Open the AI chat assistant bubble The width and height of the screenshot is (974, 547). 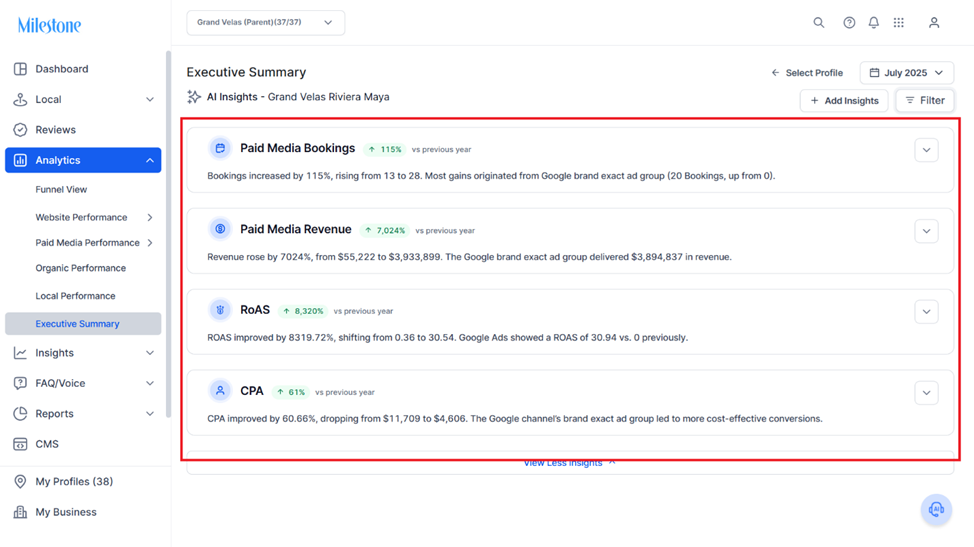[936, 510]
